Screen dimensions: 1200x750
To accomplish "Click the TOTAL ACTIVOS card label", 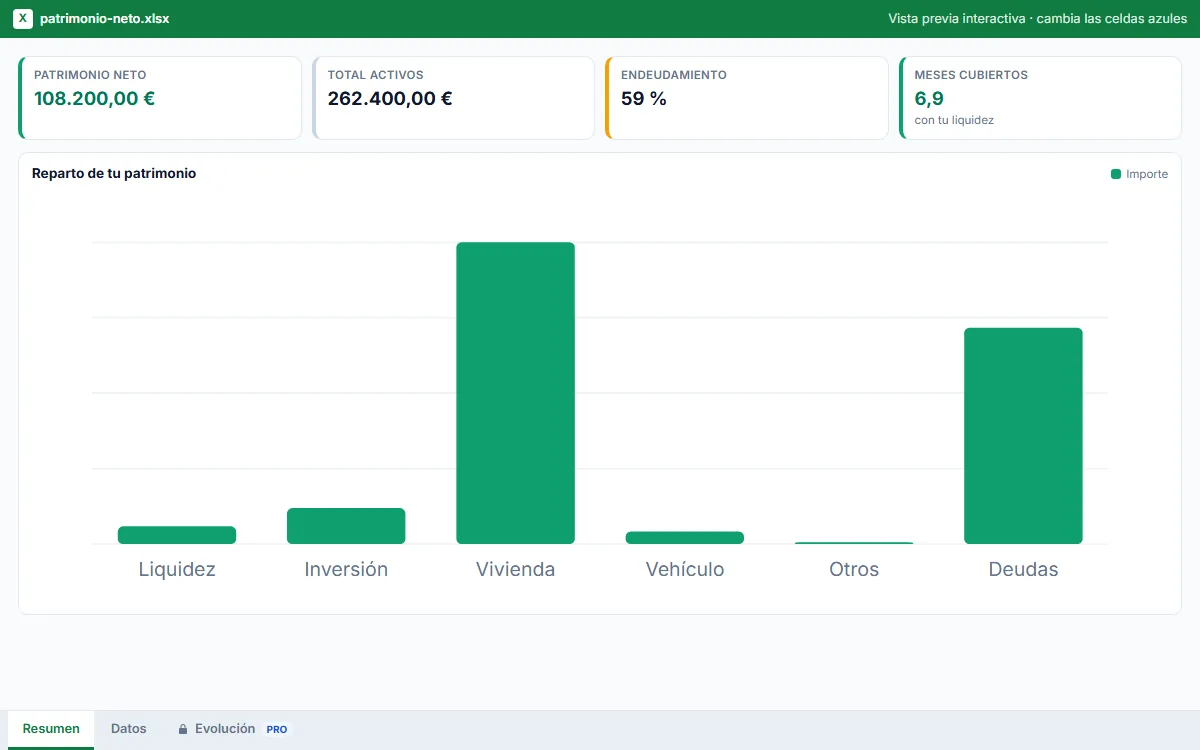I will coord(376,75).
